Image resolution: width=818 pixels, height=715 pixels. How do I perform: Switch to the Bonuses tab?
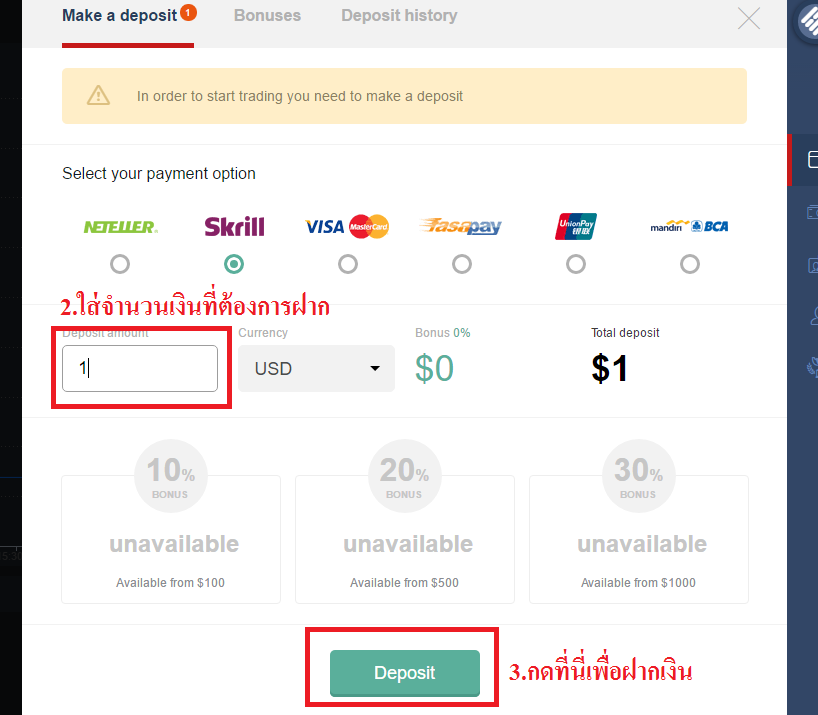click(267, 16)
